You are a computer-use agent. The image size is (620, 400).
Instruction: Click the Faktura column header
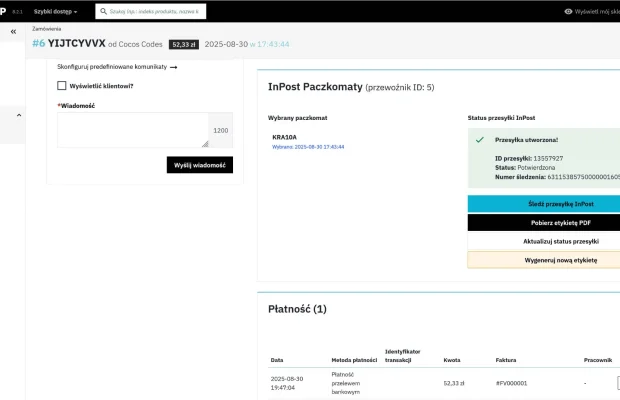506,360
